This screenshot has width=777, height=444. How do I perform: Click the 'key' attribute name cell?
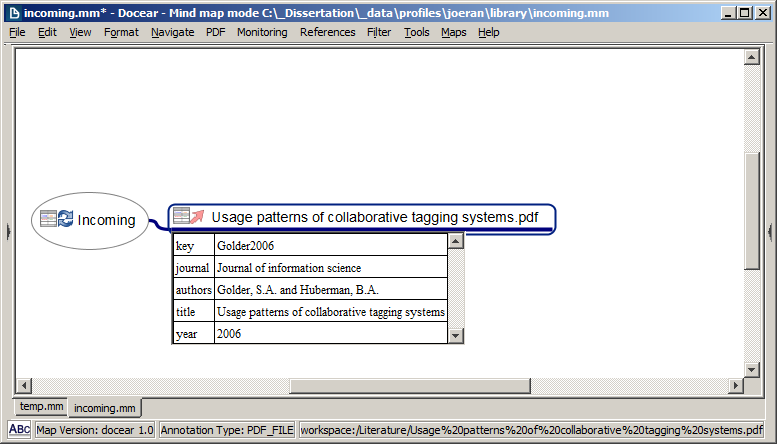(x=194, y=245)
